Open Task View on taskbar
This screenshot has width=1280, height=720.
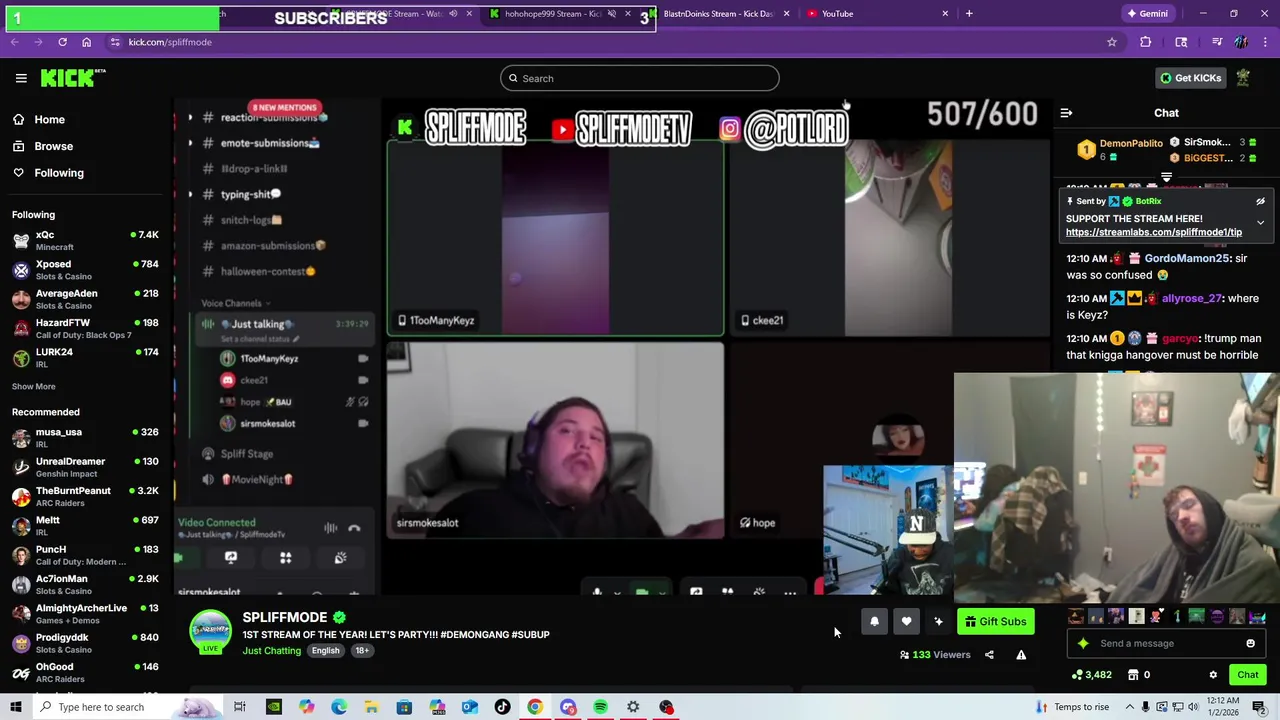[240, 707]
